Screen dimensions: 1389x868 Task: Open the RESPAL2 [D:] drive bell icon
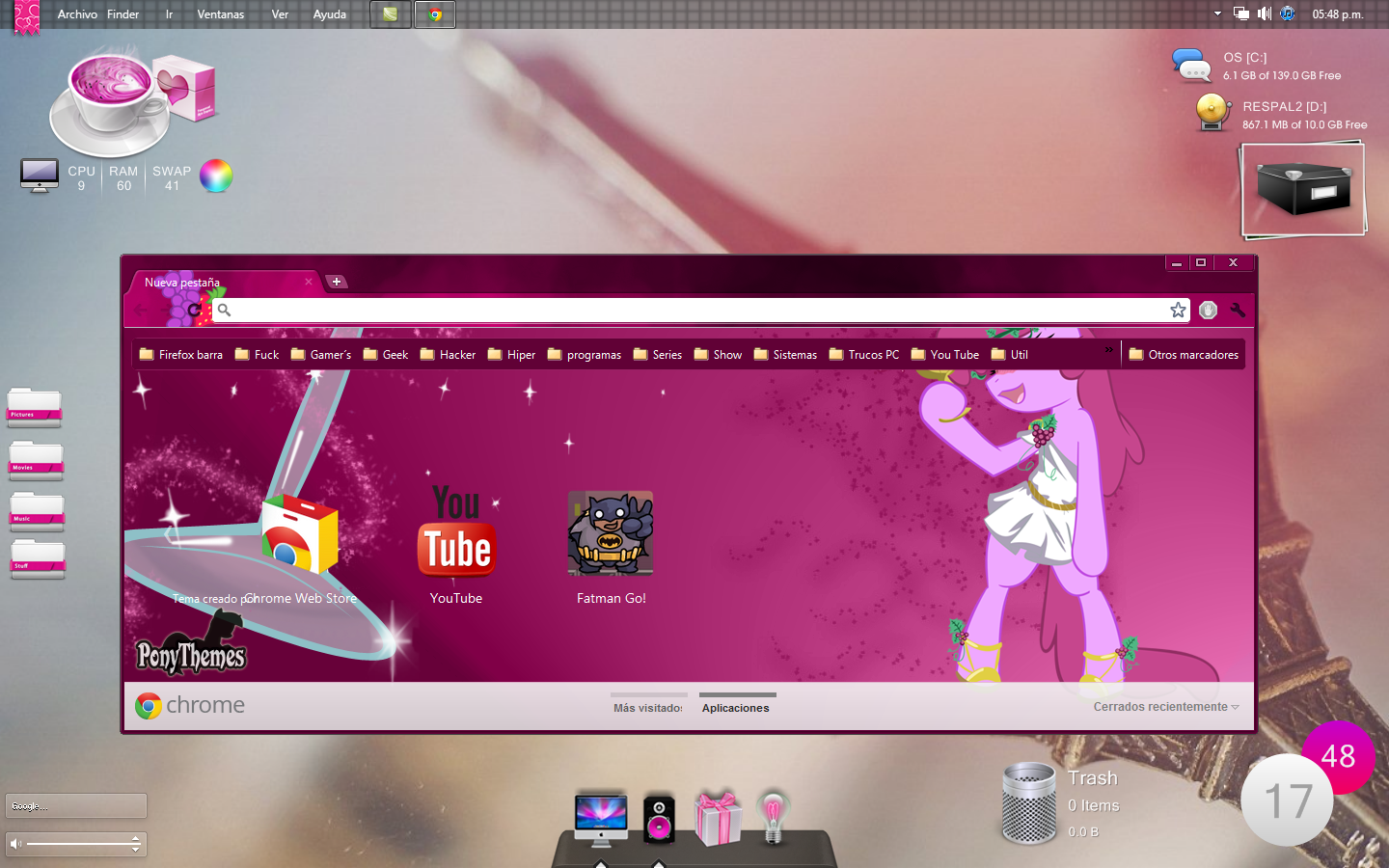[x=1212, y=112]
